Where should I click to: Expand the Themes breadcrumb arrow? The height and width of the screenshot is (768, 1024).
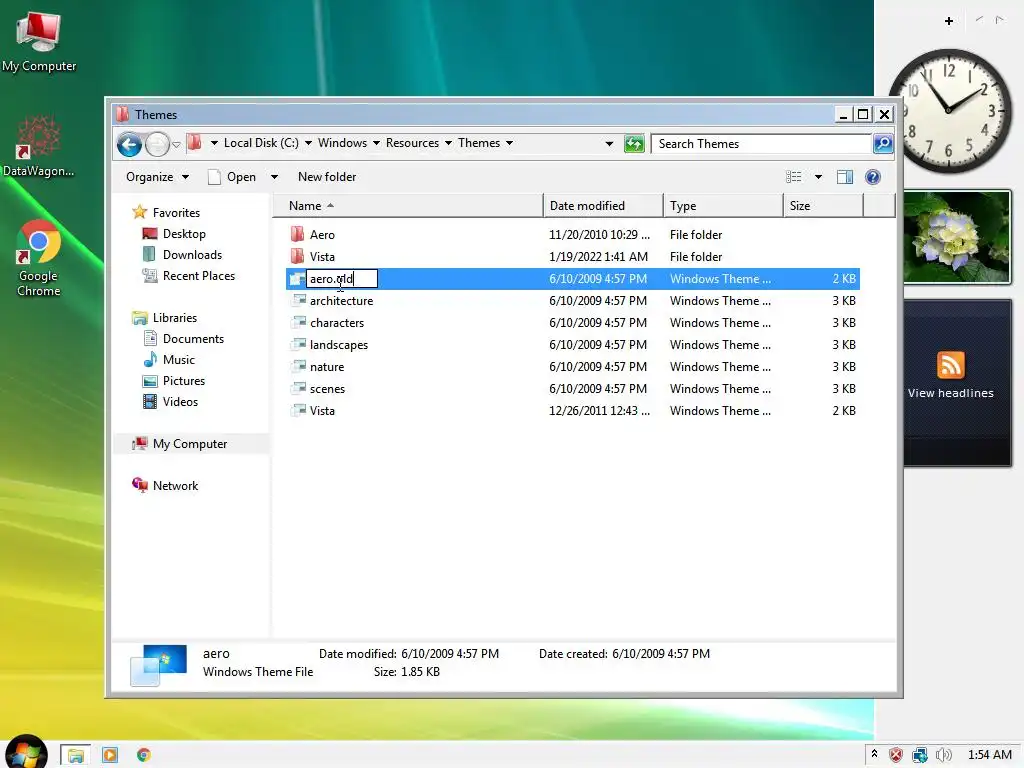(509, 143)
